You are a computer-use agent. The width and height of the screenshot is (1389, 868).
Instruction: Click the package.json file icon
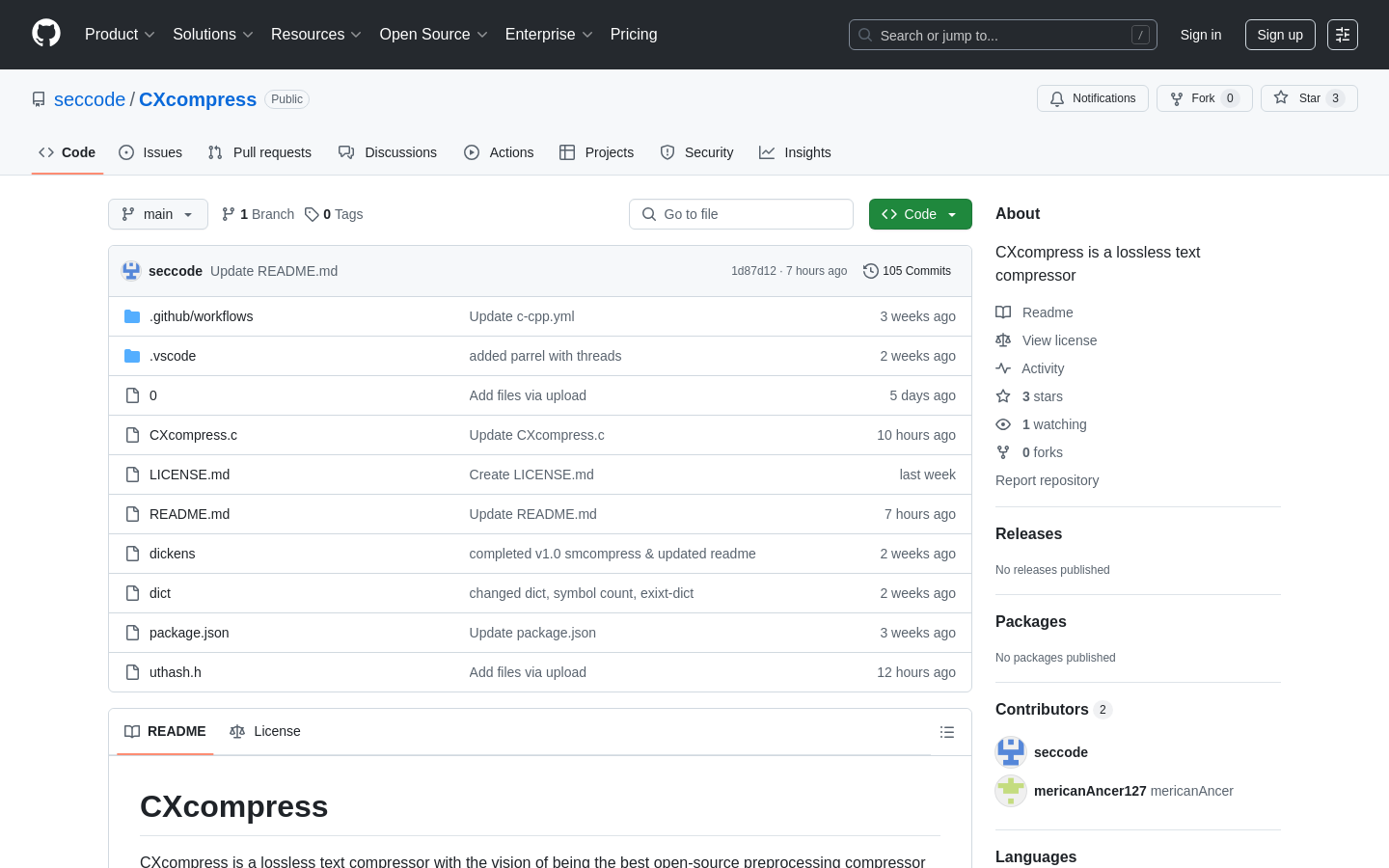[x=132, y=633]
